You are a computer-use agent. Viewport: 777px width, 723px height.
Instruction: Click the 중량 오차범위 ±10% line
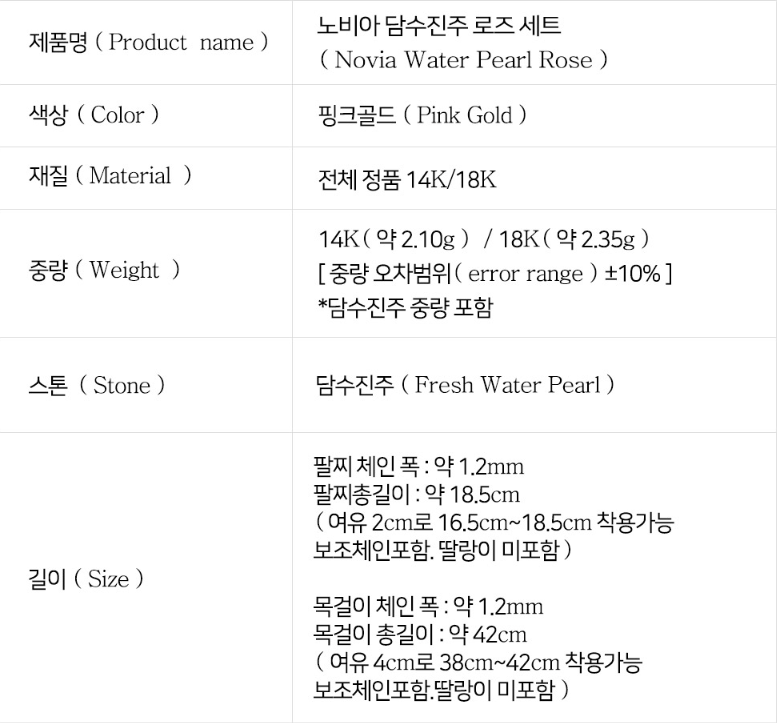(x=494, y=273)
